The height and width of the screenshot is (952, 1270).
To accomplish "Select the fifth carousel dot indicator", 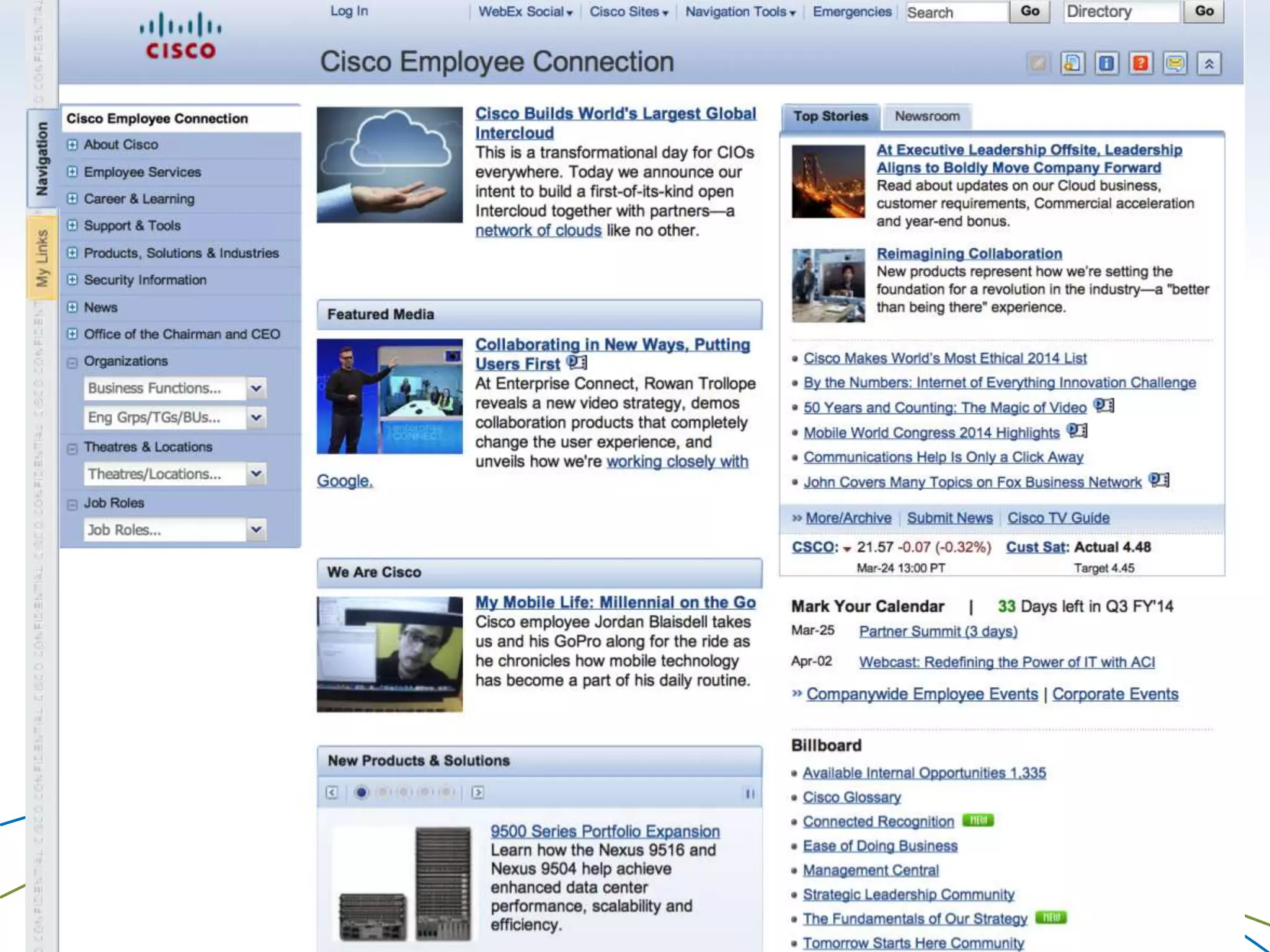I will pos(446,792).
